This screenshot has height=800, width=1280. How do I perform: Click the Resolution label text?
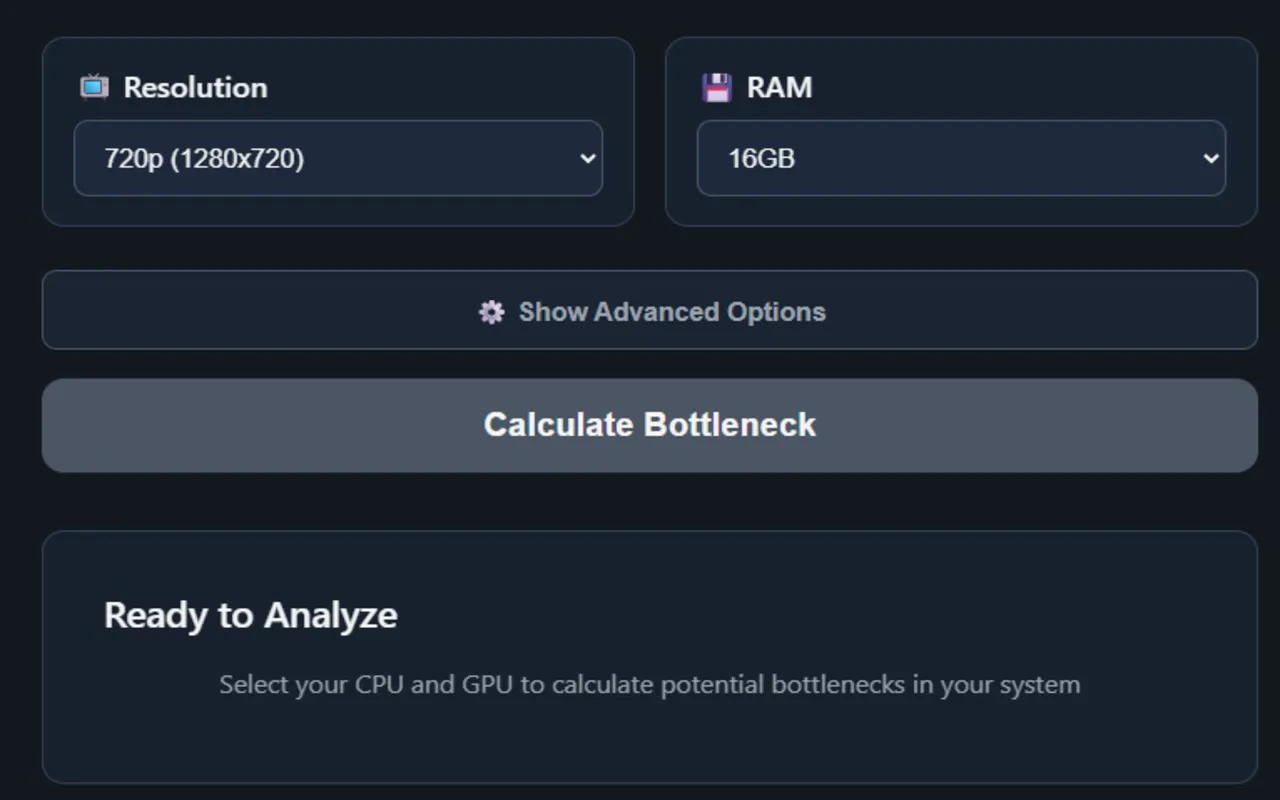pos(195,87)
